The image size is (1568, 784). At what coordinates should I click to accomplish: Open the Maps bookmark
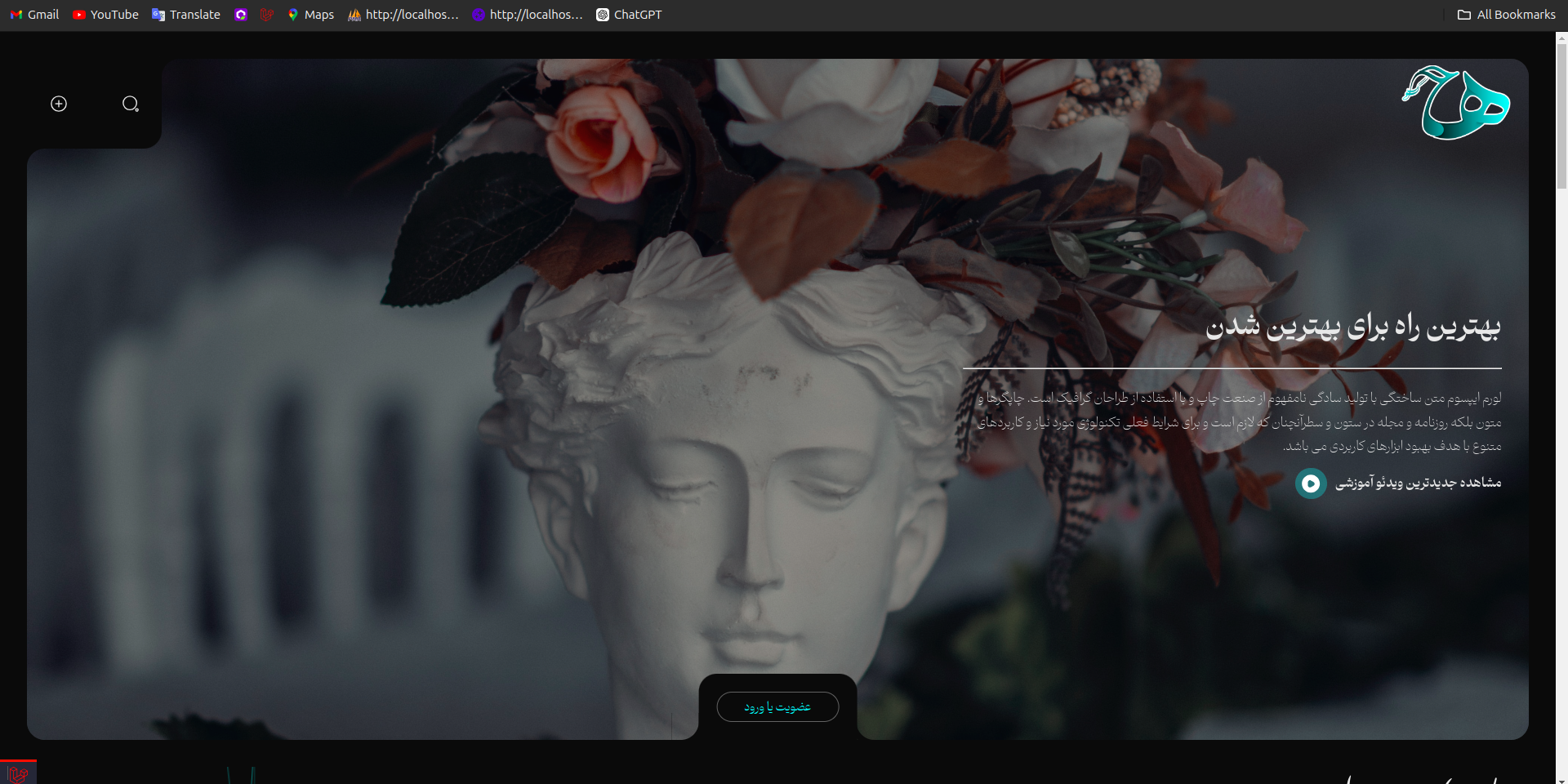[x=310, y=15]
